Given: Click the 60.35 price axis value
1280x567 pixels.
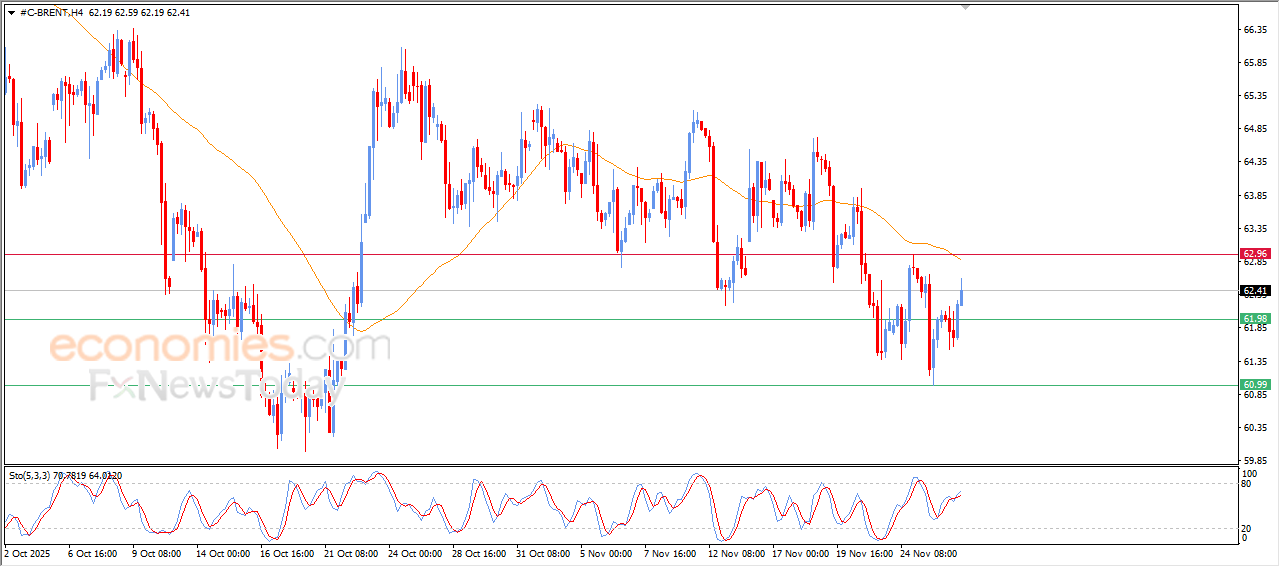Looking at the screenshot, I should [x=1255, y=428].
